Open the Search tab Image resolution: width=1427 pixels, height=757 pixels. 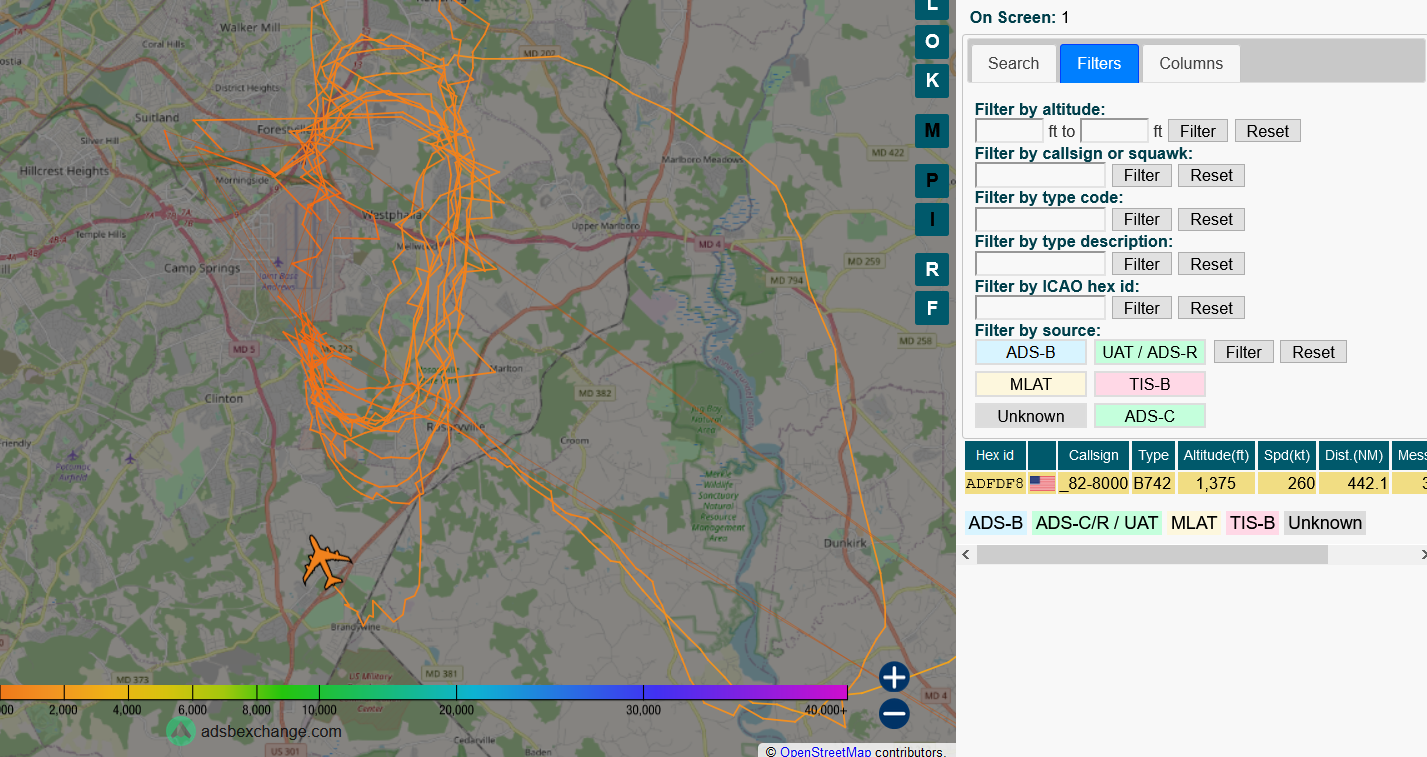click(x=1013, y=63)
